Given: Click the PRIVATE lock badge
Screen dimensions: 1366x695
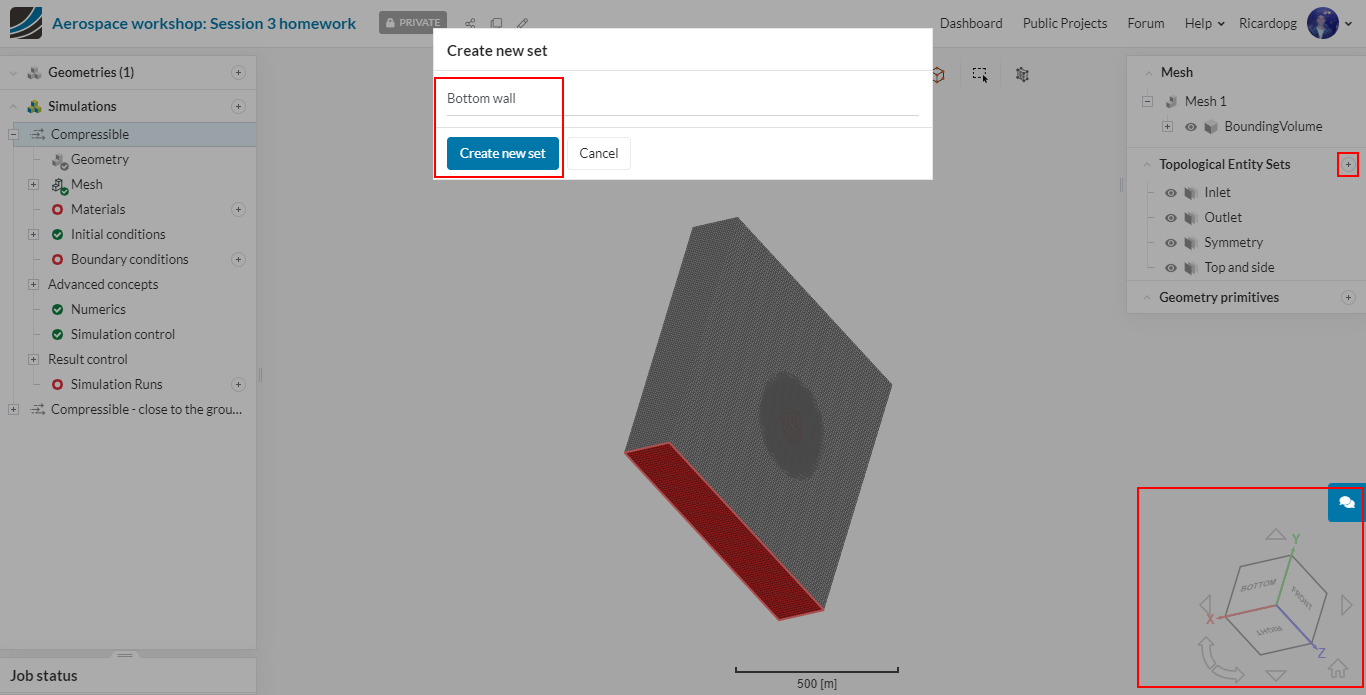Looking at the screenshot, I should [413, 22].
